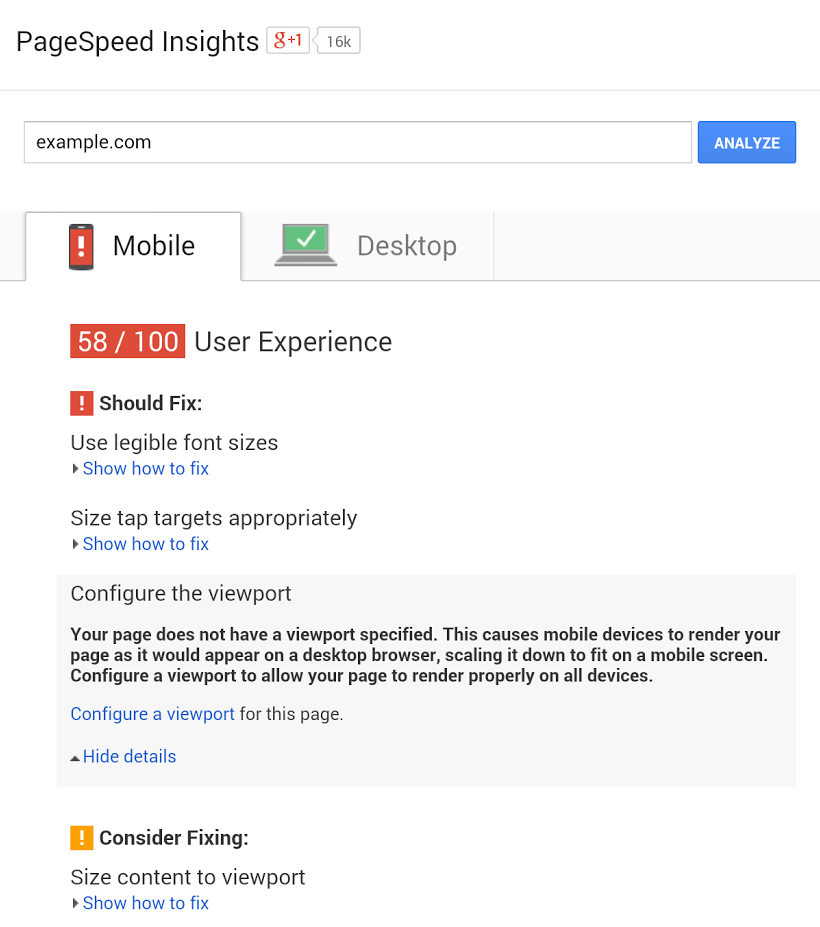Open the Configure a viewport link

pos(152,714)
